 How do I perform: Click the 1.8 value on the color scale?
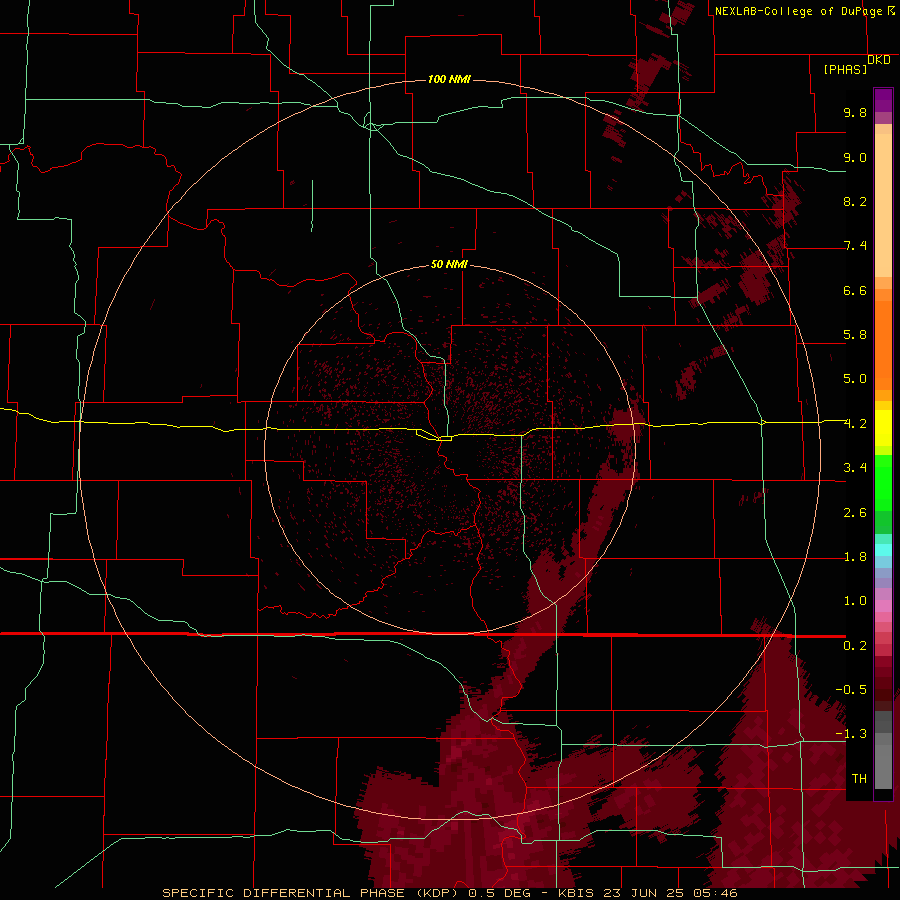click(x=855, y=557)
